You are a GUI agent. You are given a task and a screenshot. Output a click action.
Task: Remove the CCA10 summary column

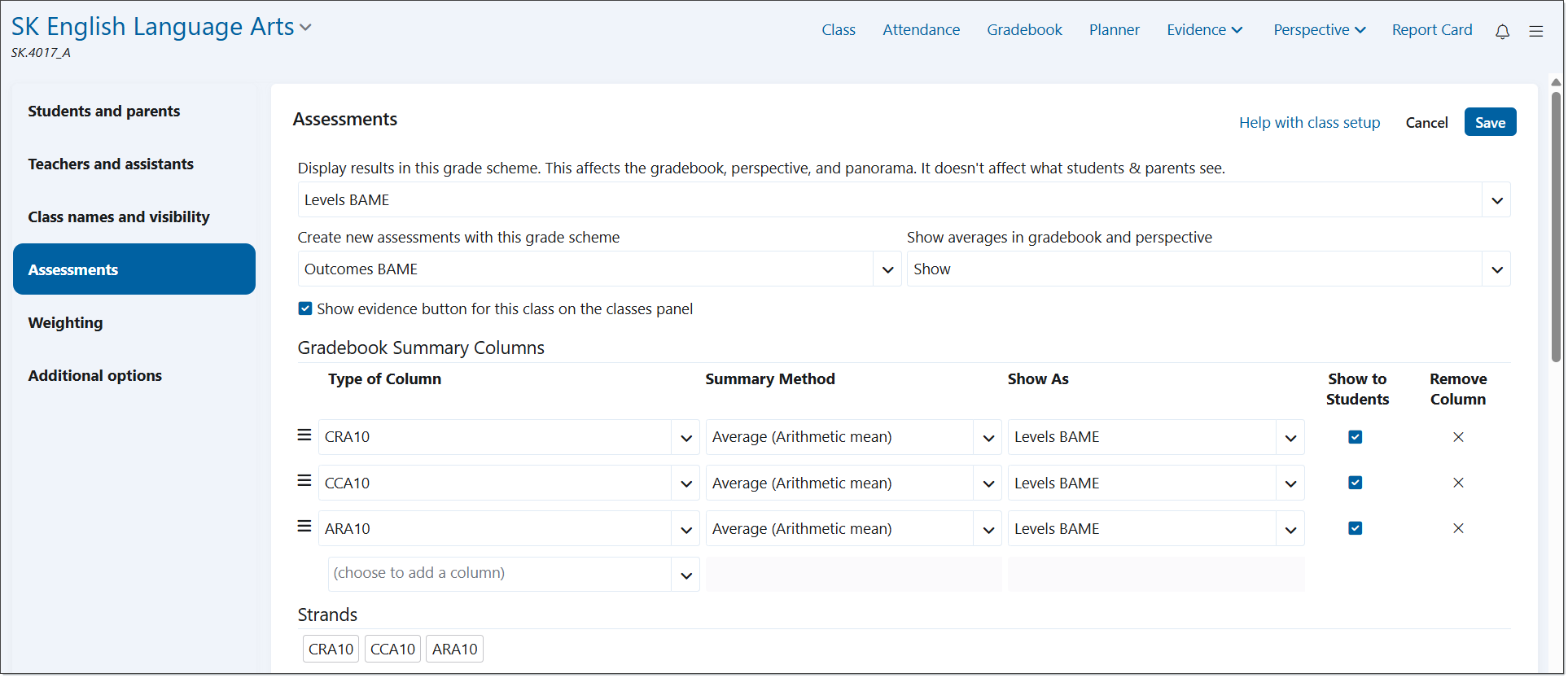click(1458, 483)
